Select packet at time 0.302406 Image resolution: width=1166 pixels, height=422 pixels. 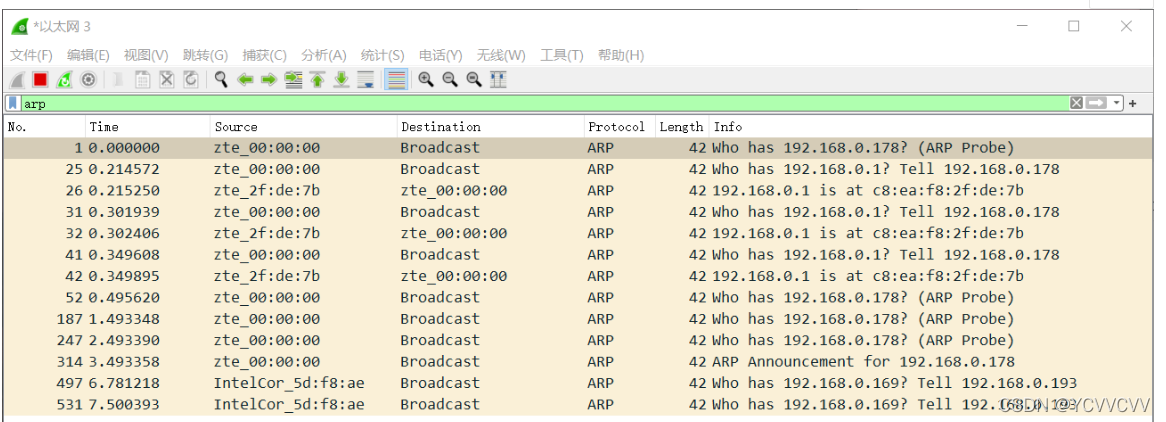tap(579, 233)
